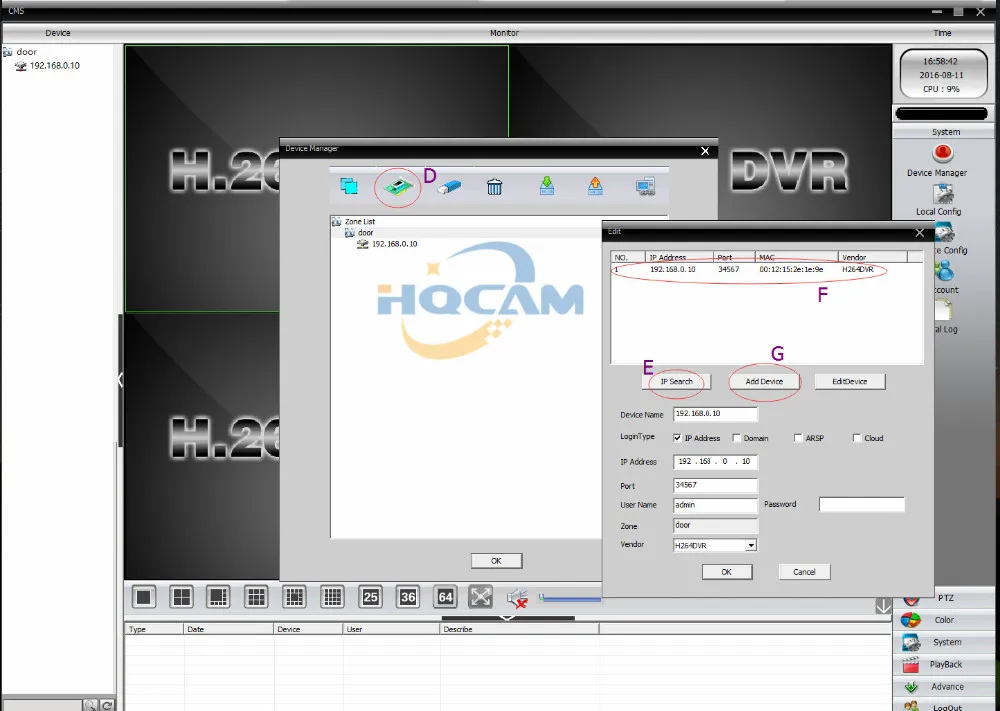Viewport: 1000px width, 711px height.
Task: Open Local Config icon in System panel
Action: [943, 194]
